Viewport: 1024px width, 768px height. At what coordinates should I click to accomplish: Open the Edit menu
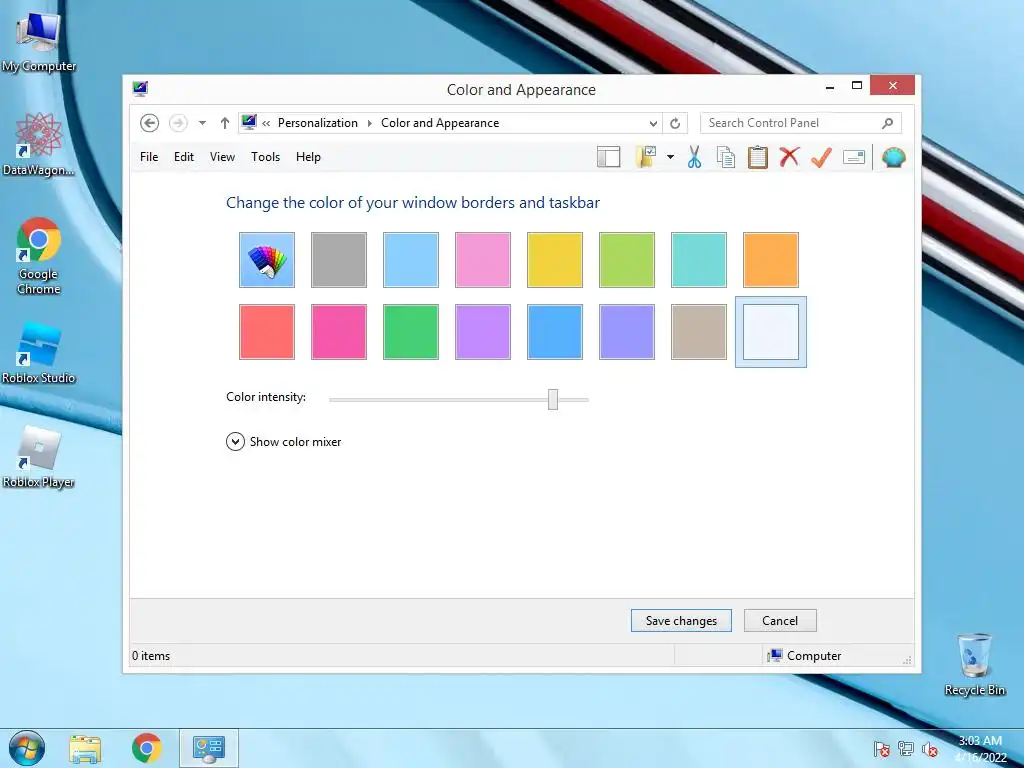(184, 157)
